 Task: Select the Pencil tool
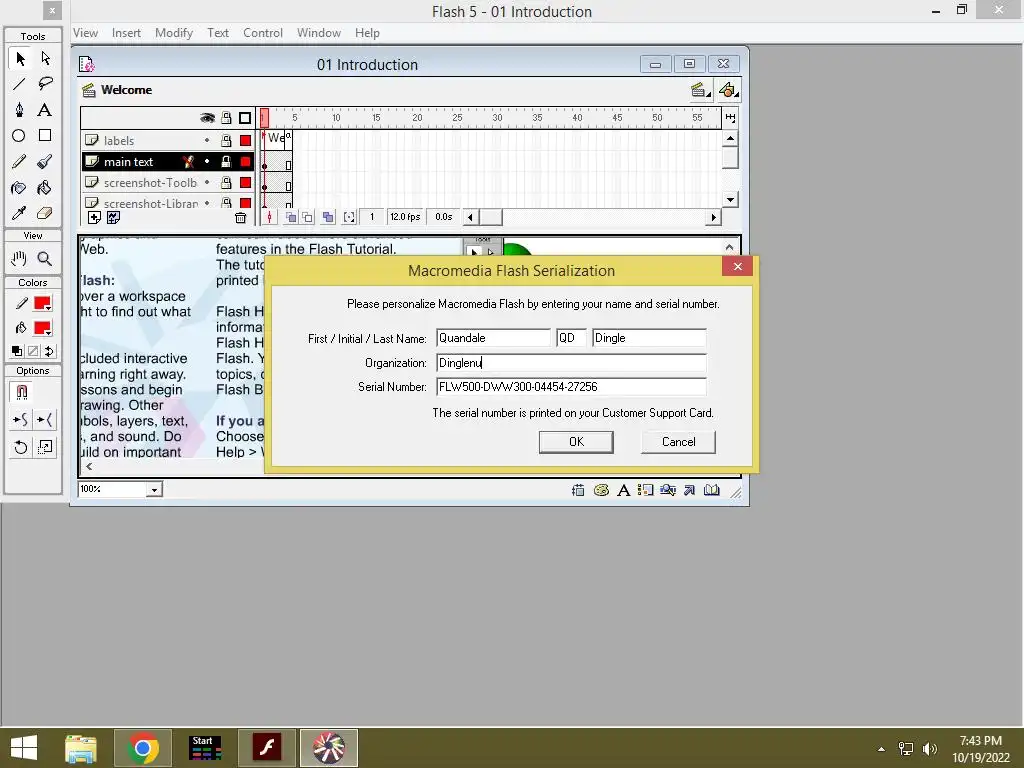[x=20, y=161]
